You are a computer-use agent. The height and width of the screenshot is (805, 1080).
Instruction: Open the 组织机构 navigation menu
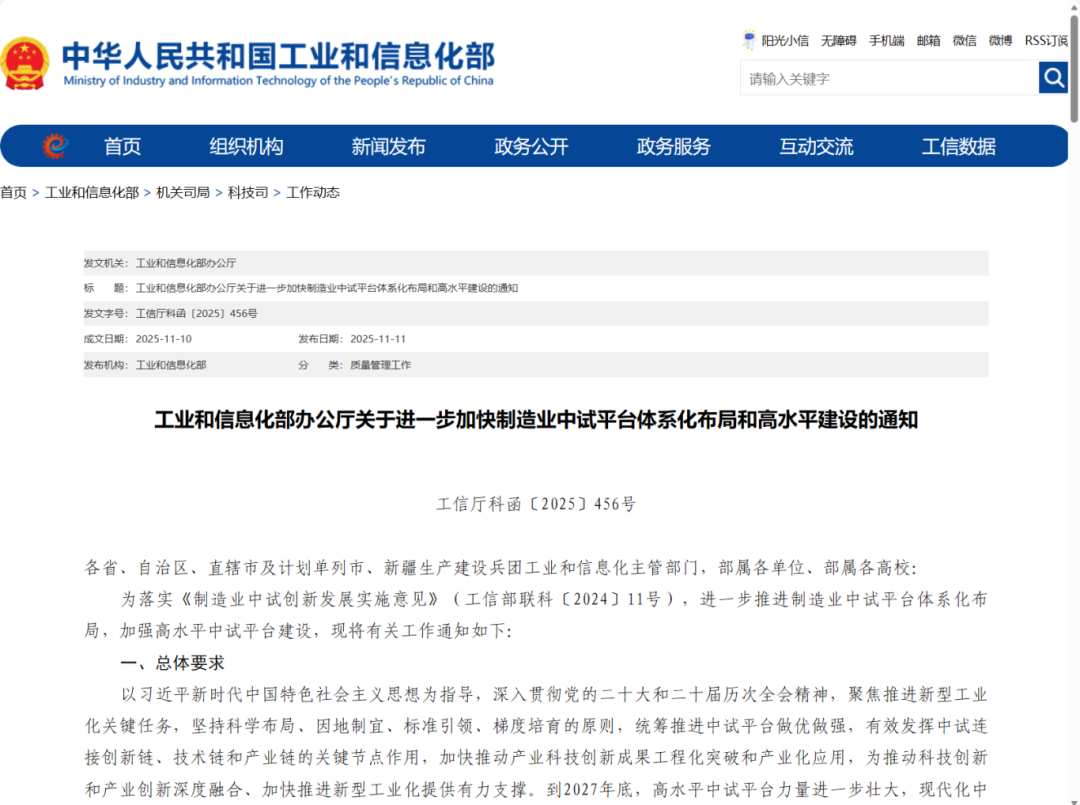pos(245,146)
